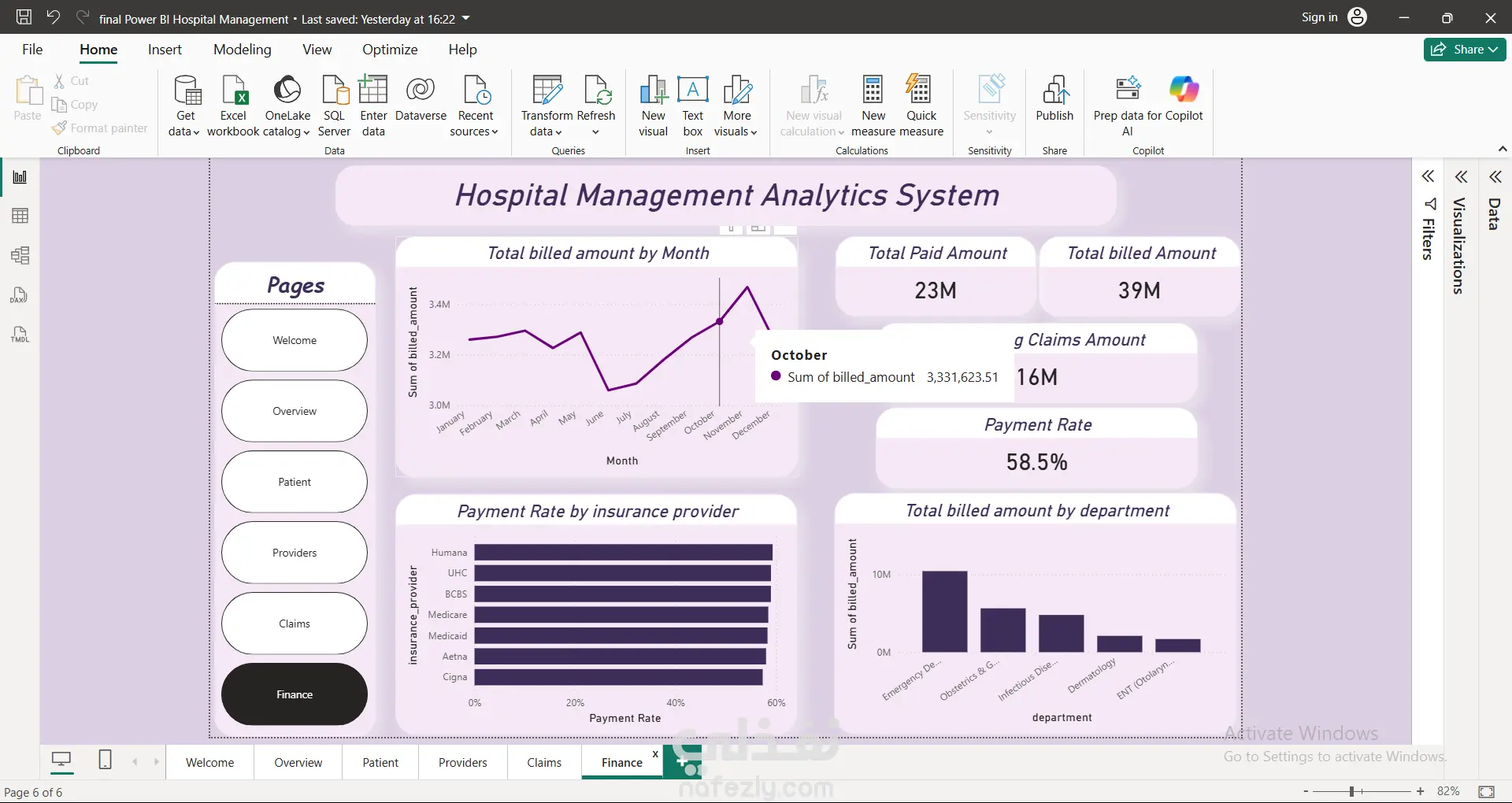Insert a New visual
The image size is (1512, 803).
click(653, 106)
